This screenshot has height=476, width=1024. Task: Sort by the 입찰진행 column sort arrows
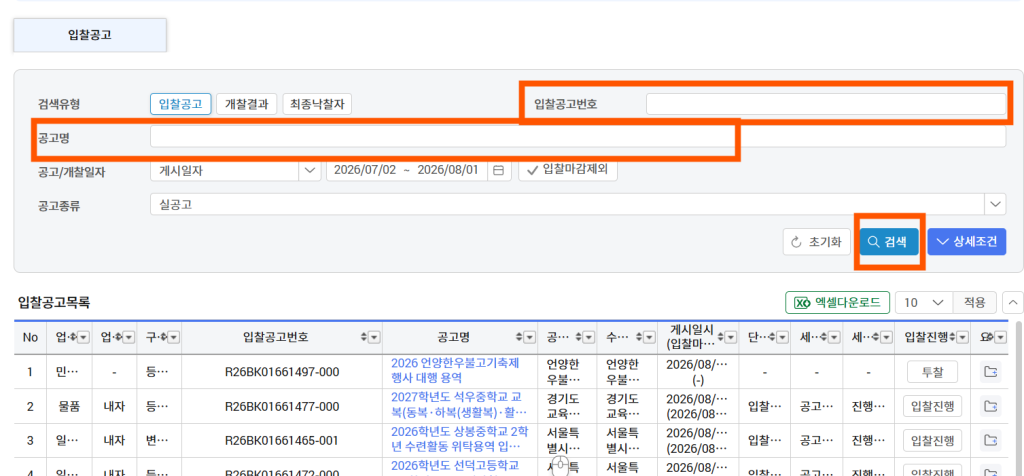pyautogui.click(x=953, y=337)
